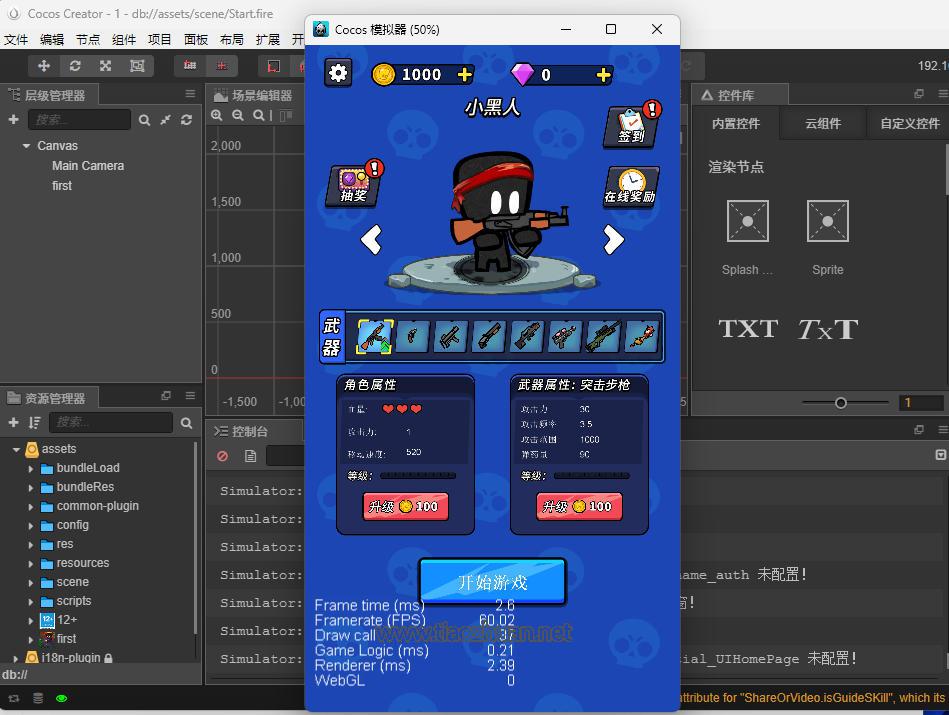This screenshot has height=715, width=949.
Task: Open game settings gear in simulator
Action: [338, 73]
